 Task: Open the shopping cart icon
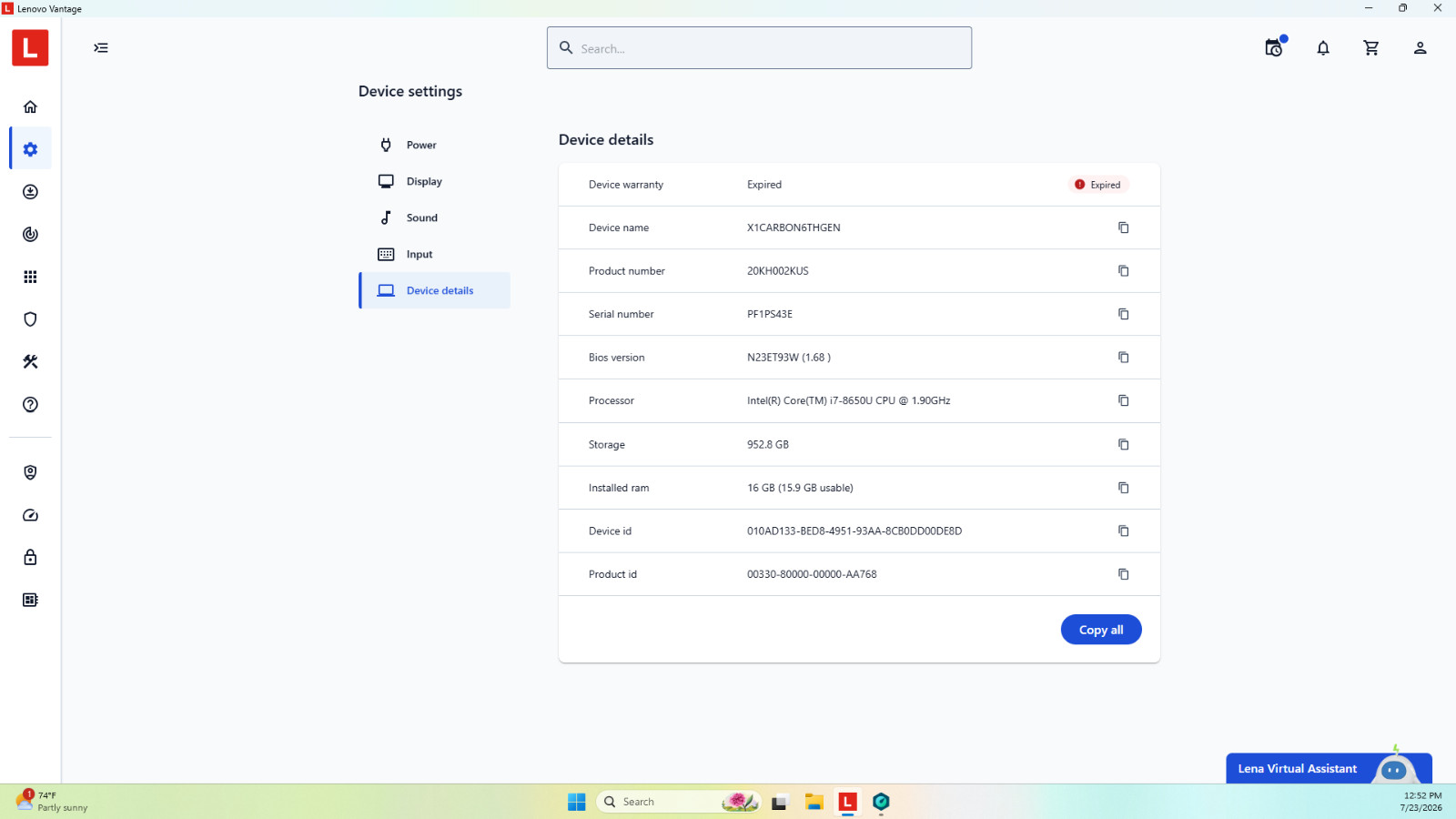tap(1371, 48)
